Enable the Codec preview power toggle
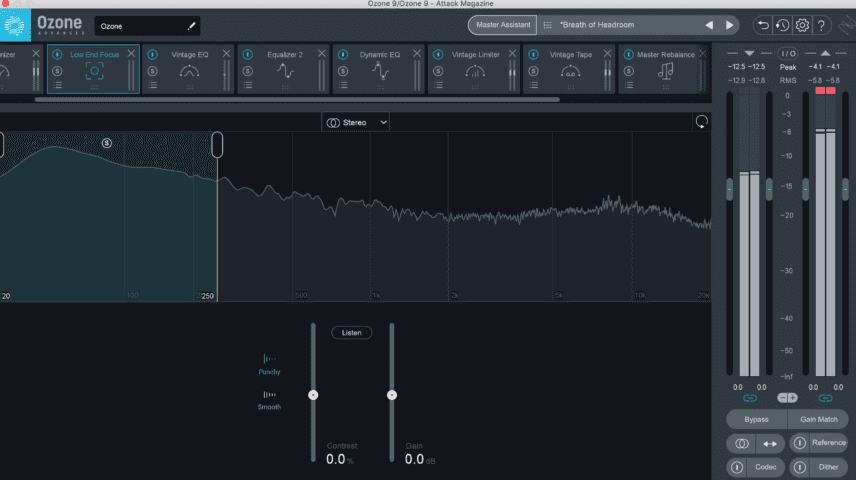Screen dimensions: 856x480 [x=736, y=467]
